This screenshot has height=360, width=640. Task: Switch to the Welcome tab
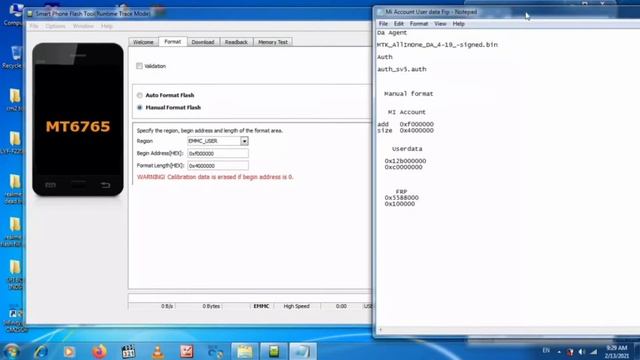[143, 42]
